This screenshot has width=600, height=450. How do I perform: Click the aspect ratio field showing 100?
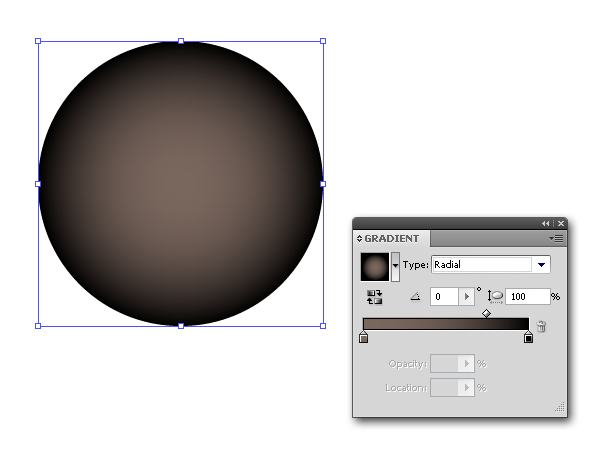(528, 297)
